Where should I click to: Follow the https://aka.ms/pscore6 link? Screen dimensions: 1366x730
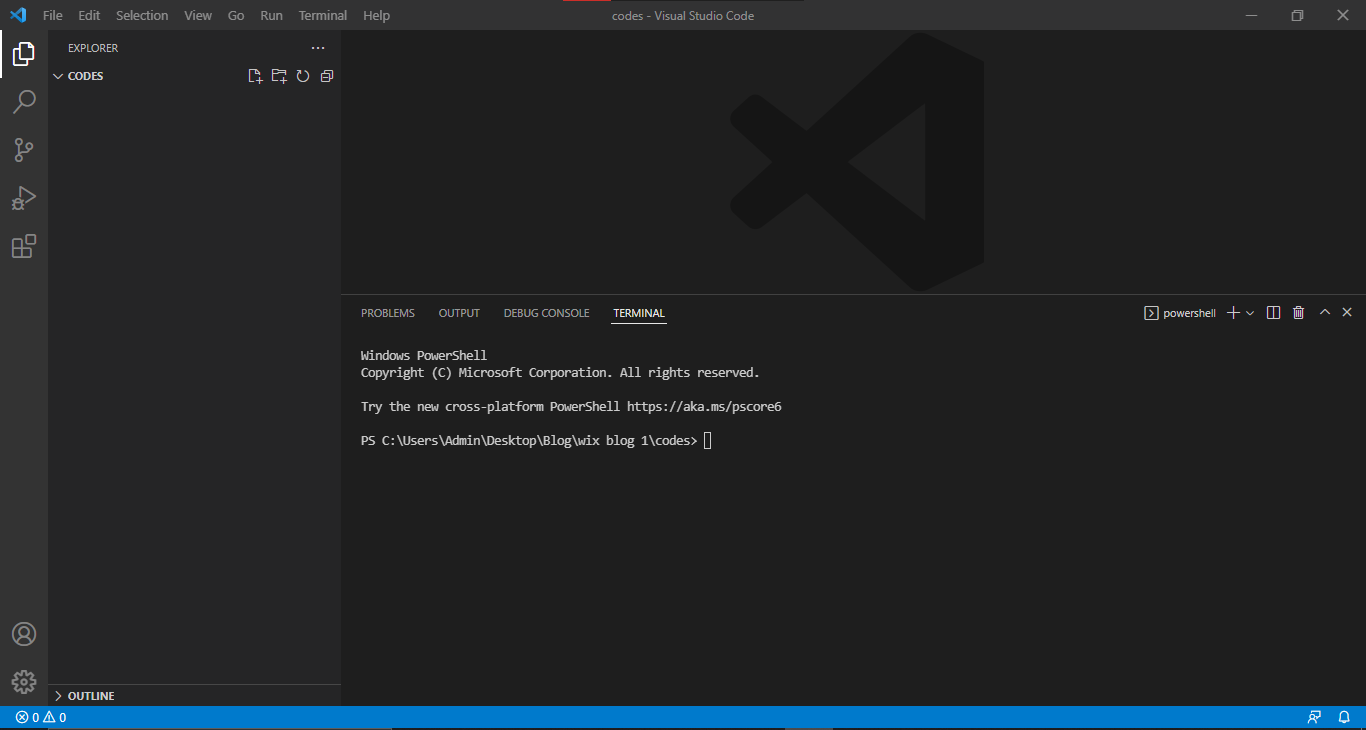point(704,406)
